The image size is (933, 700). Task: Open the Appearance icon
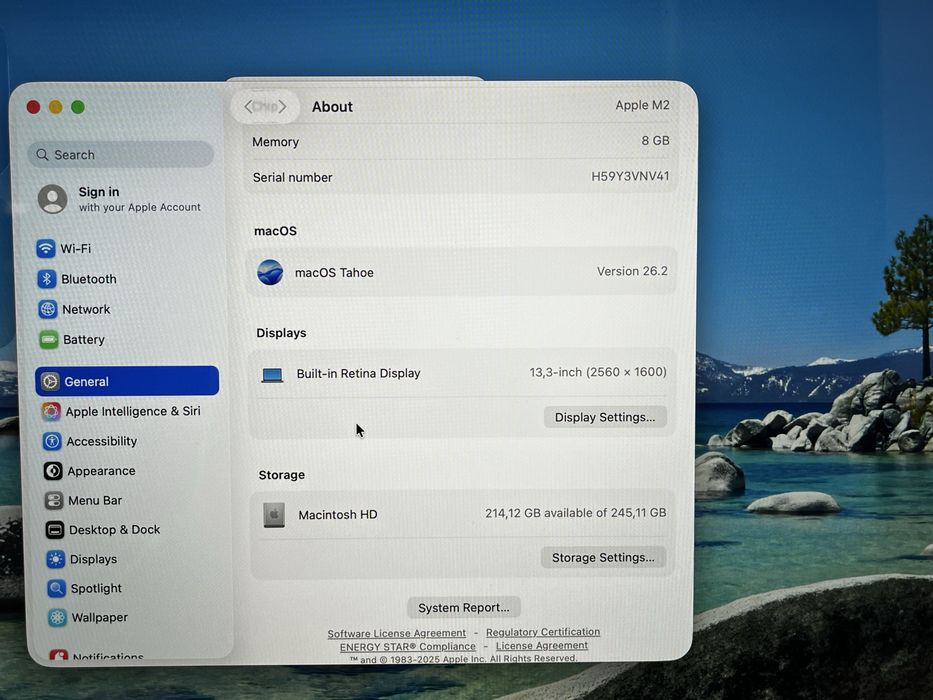point(53,471)
